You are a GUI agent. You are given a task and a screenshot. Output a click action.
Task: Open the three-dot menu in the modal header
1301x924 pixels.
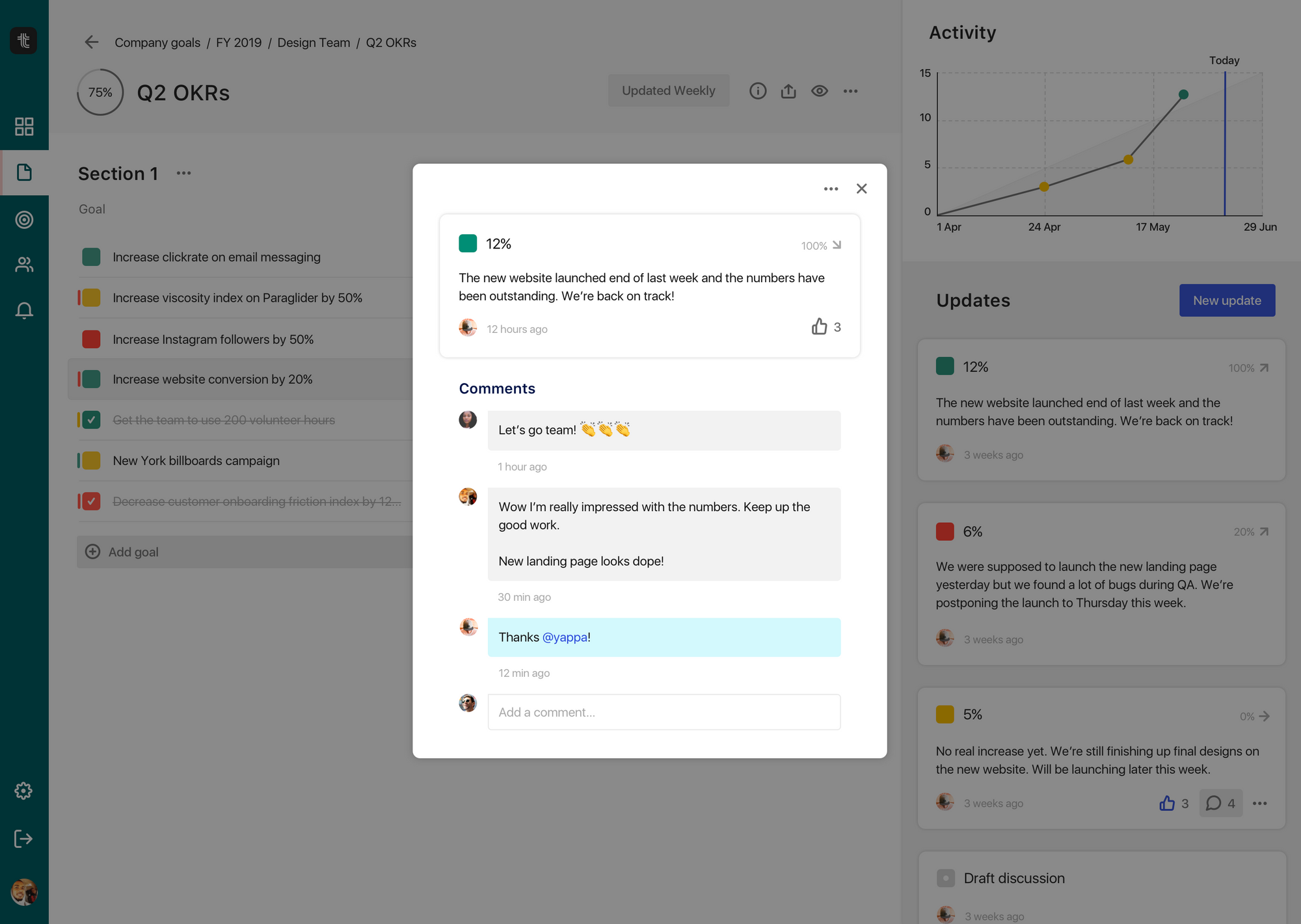tap(831, 189)
